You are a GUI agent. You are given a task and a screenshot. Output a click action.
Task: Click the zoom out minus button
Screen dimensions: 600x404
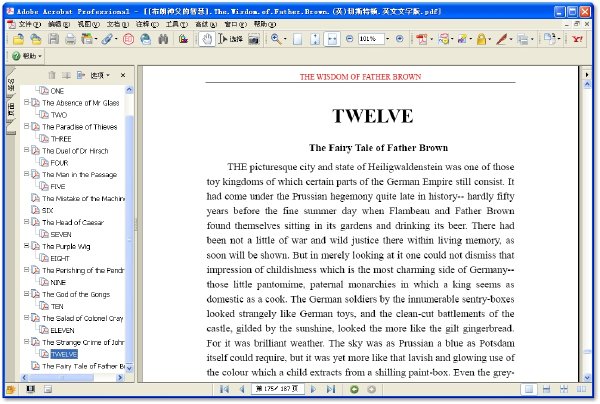pos(349,39)
